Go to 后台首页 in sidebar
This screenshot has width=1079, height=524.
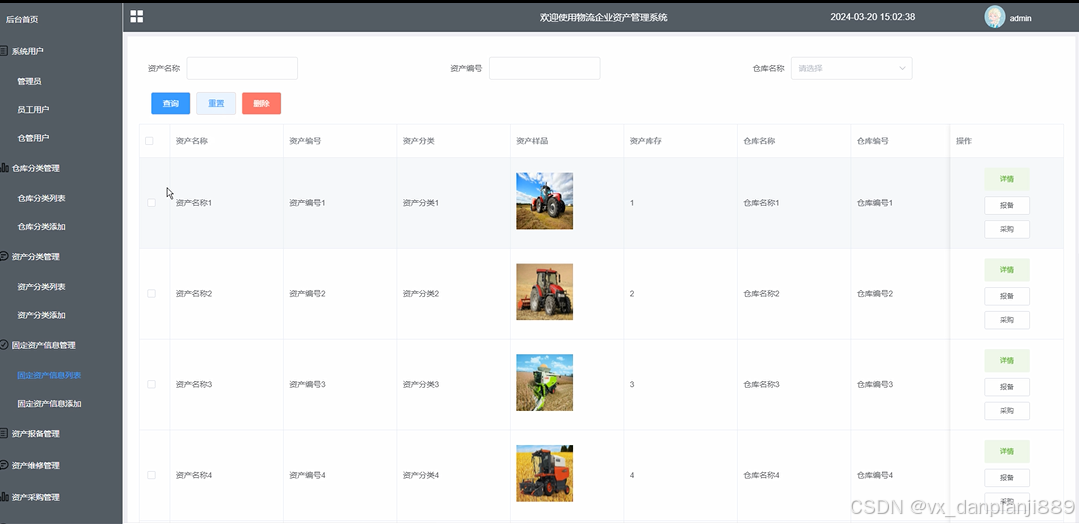[x=22, y=19]
